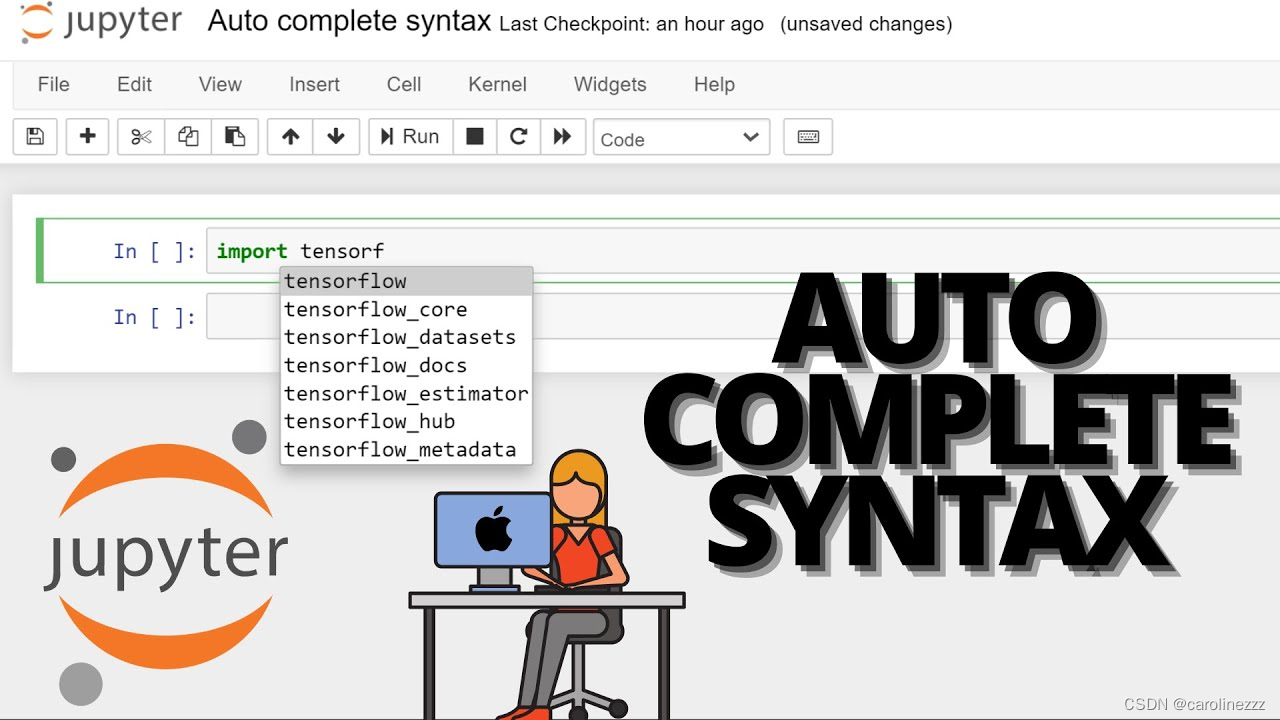Rename notebook by clicking Auto complete syntax title

[x=348, y=21]
